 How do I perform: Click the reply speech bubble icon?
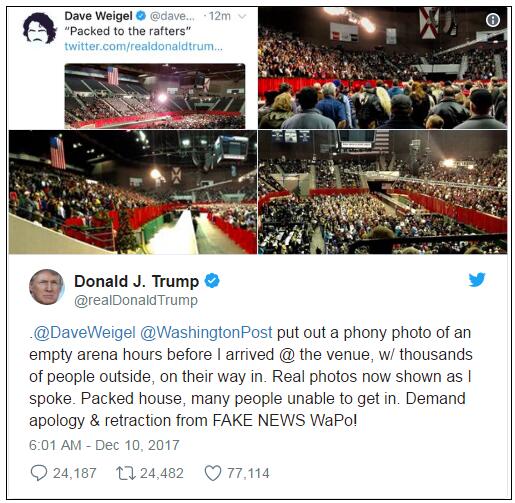pos(39,473)
